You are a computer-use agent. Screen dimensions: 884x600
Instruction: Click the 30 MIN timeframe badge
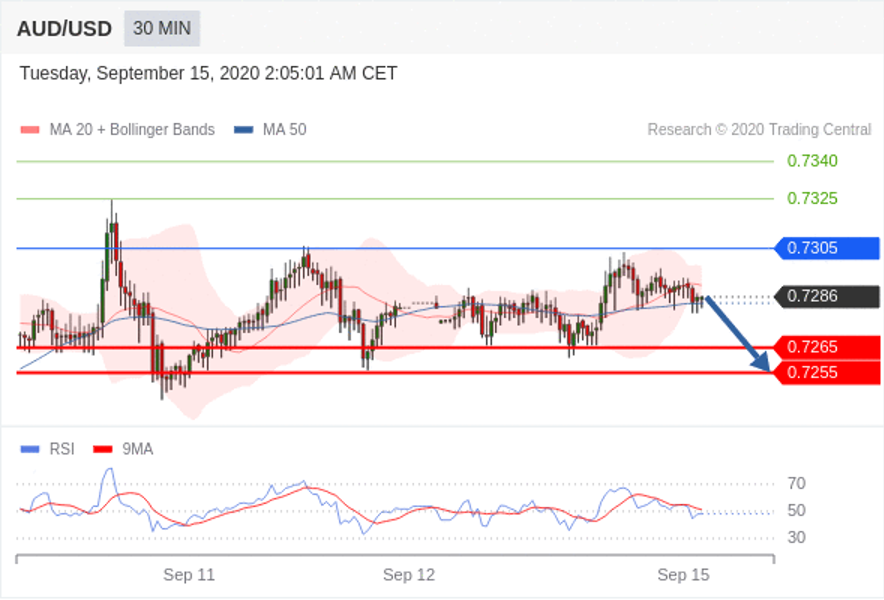(x=162, y=28)
